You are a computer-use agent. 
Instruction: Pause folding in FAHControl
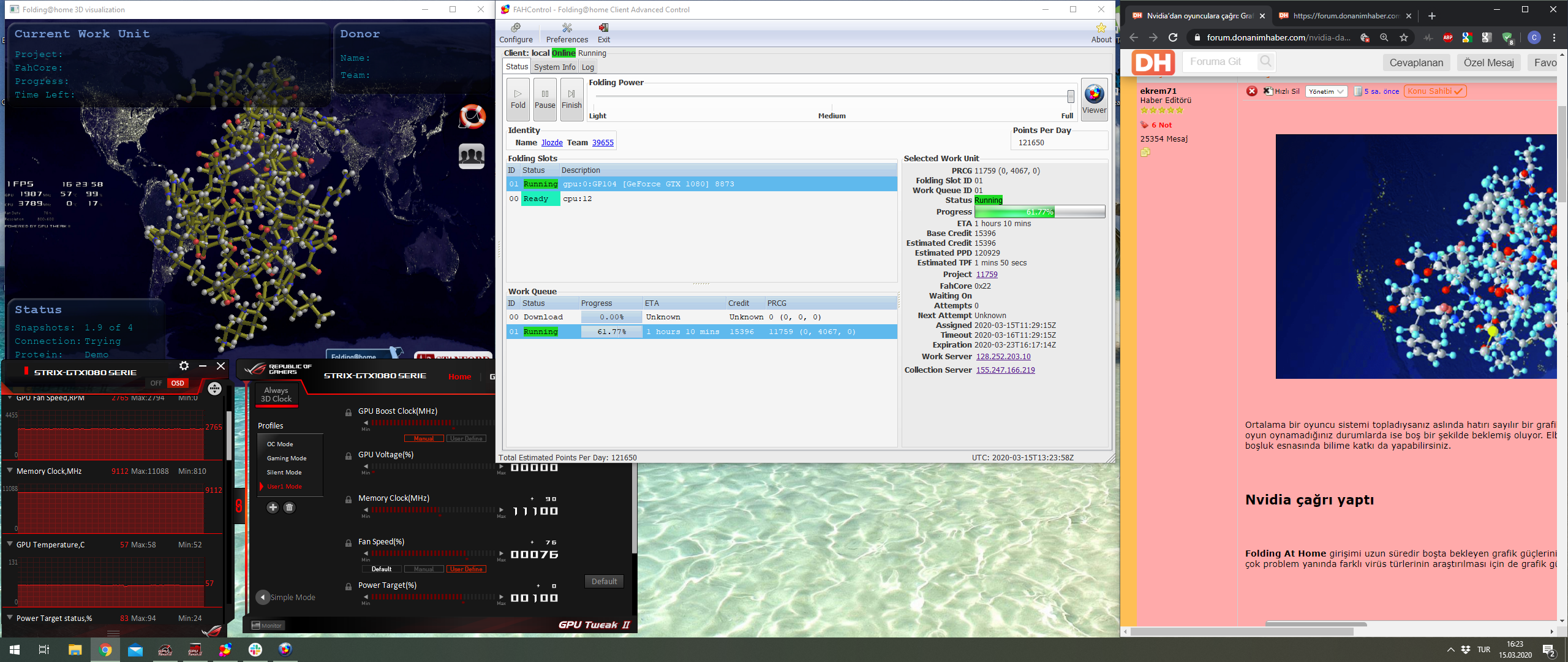(545, 99)
